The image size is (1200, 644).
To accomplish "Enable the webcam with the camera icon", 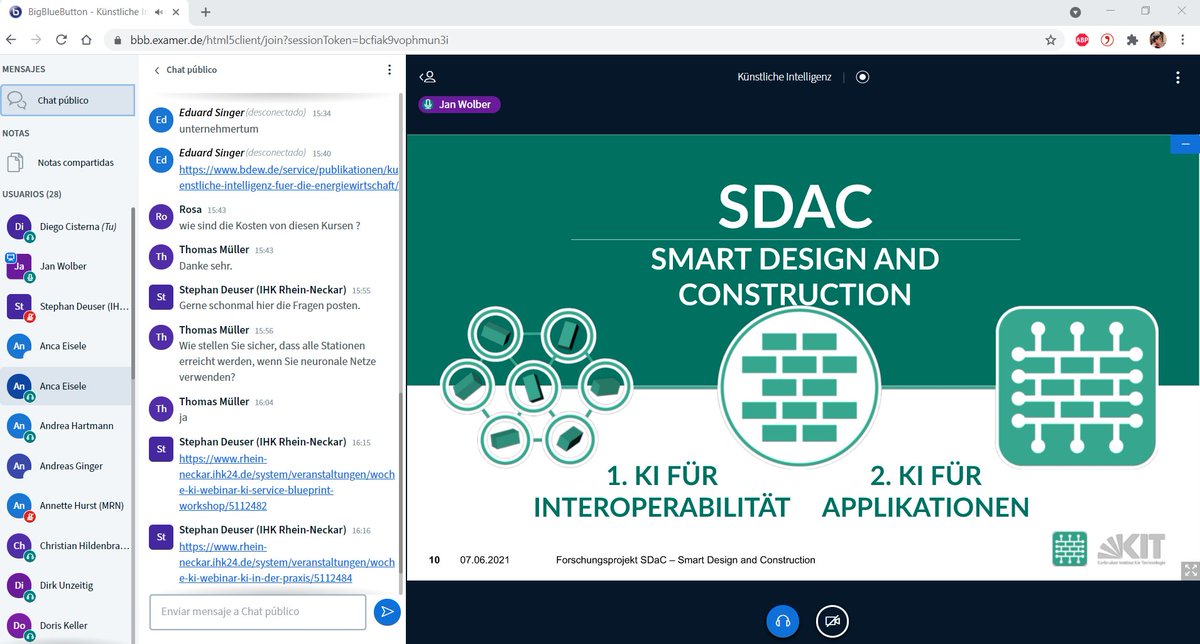I will pos(831,621).
